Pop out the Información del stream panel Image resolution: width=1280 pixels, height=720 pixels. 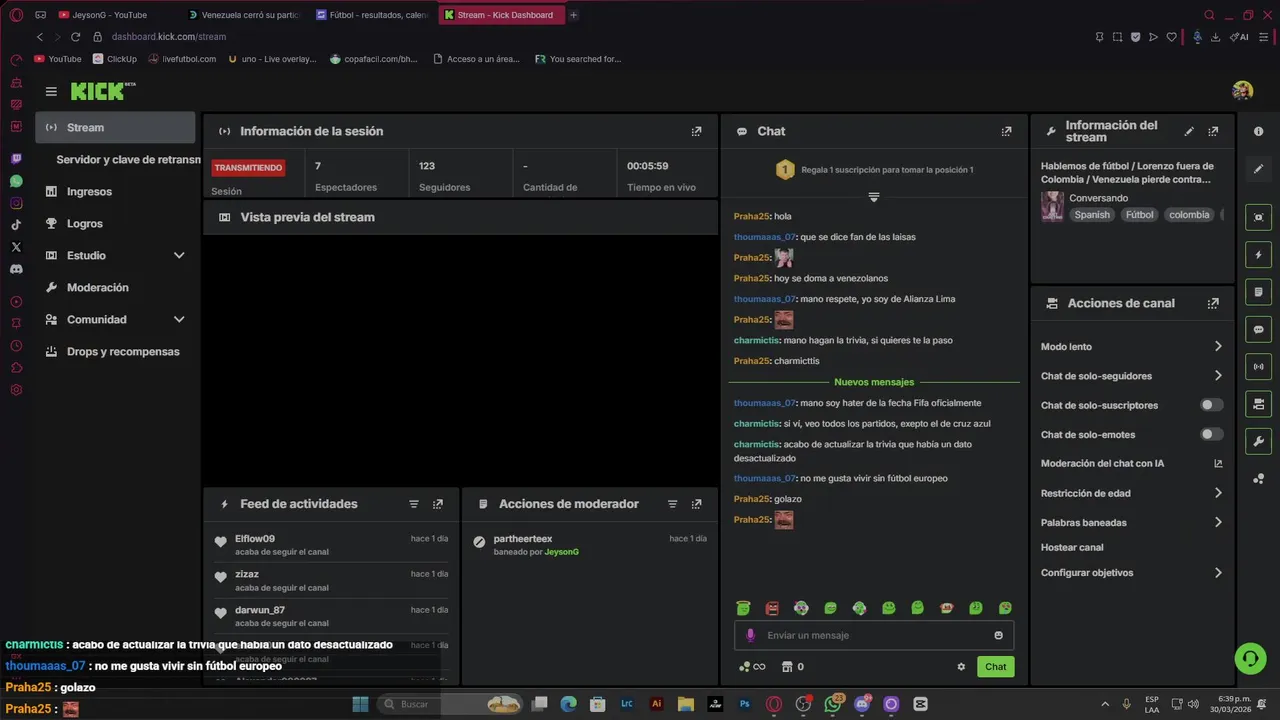point(1213,131)
